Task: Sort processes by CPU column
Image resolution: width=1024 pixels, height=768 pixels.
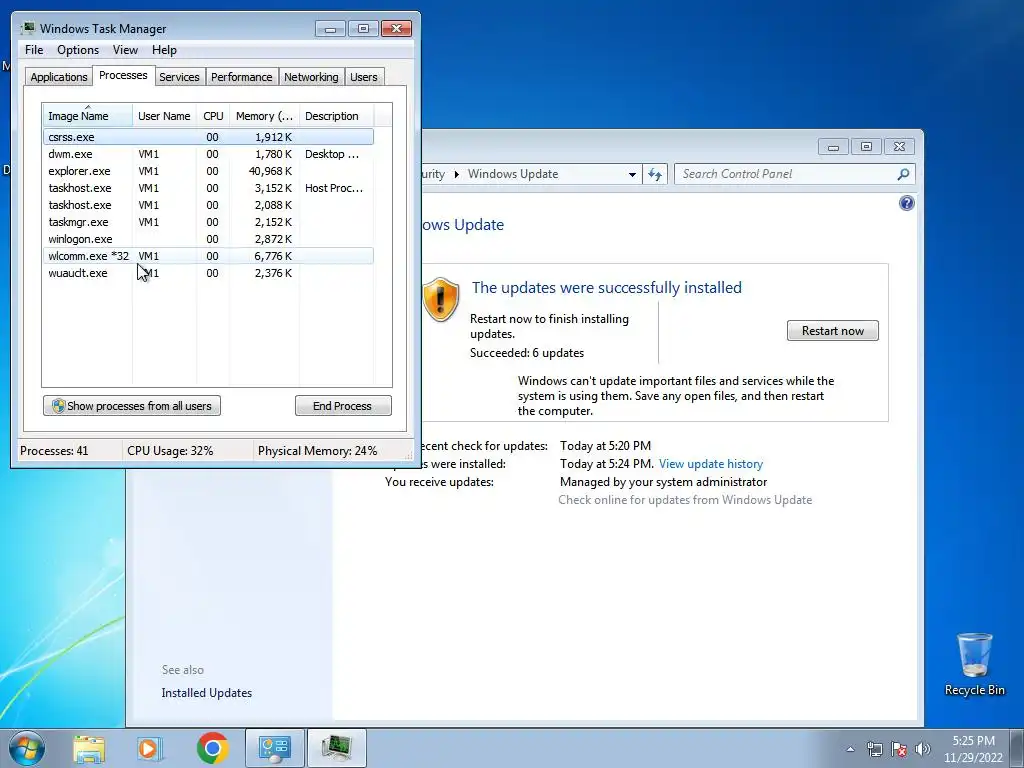Action: 213,116
